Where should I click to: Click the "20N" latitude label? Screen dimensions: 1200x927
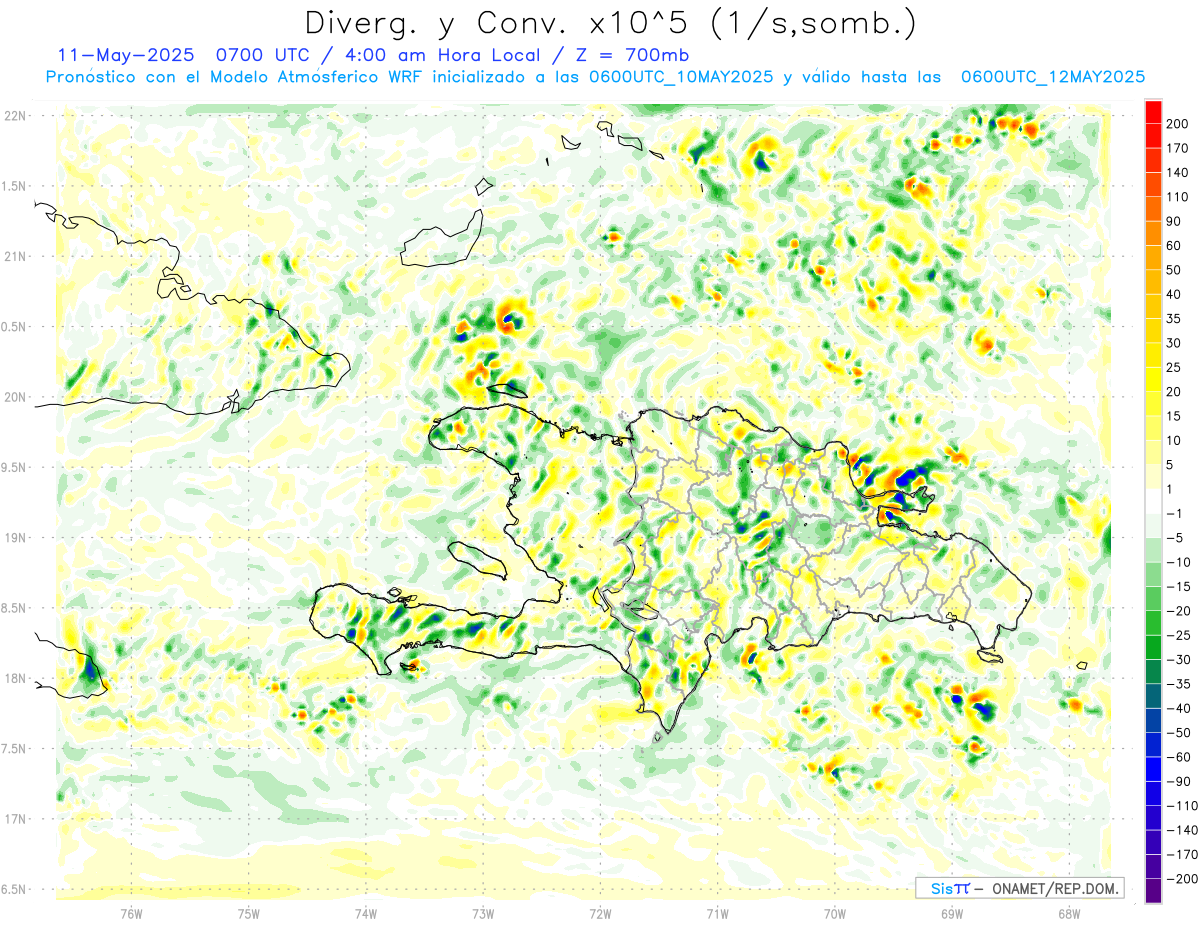(15, 398)
